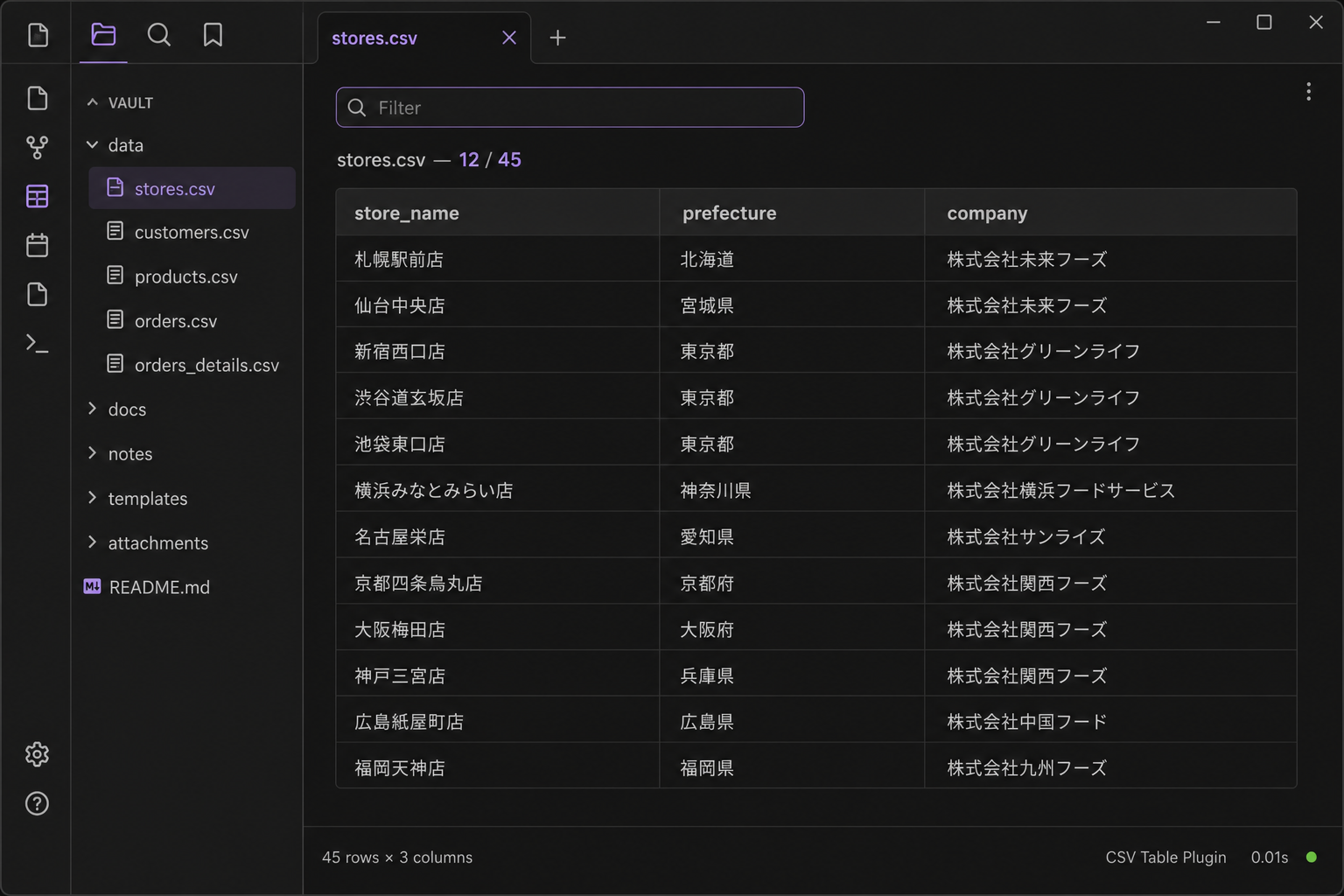Expand the docs folder

[92, 409]
